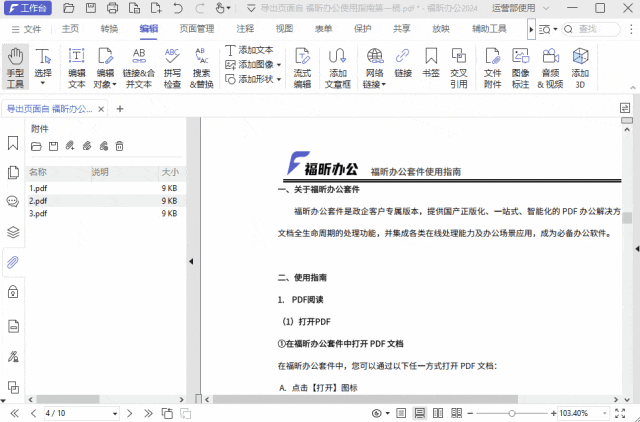
Task: Expand the Edit Object (编辑对象) dropdown
Action: 114,84
